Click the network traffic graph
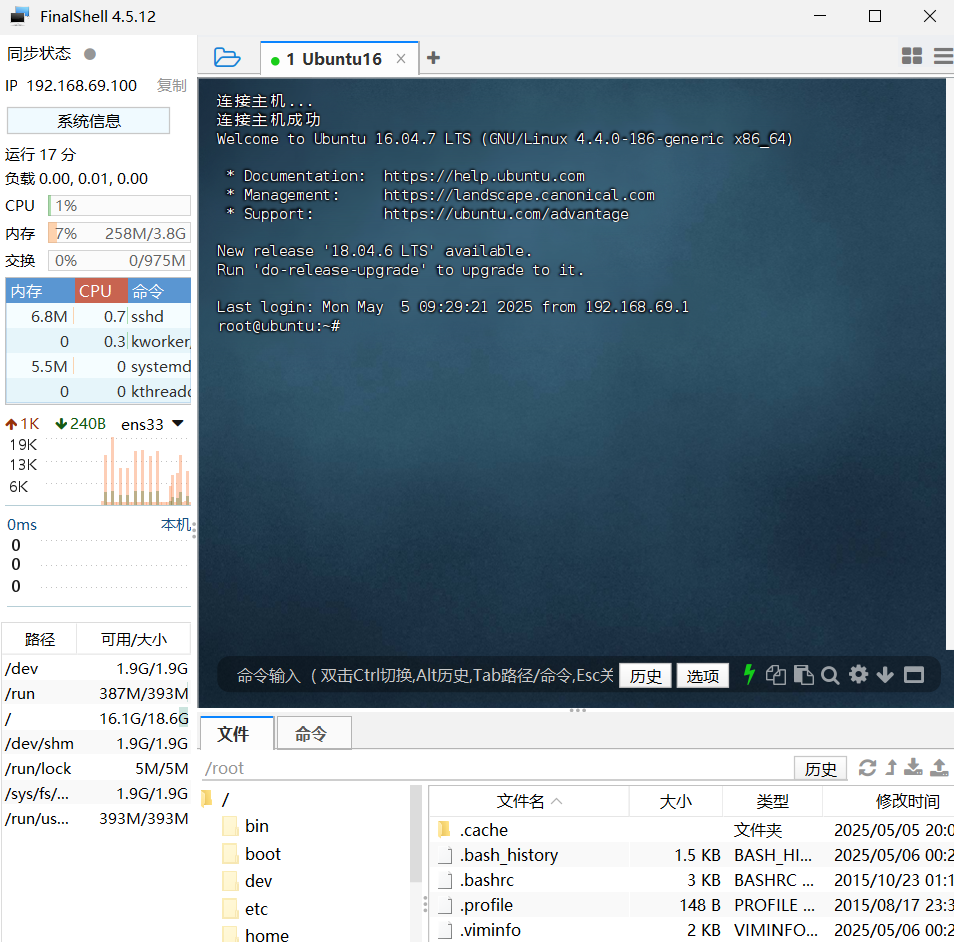954x942 pixels. 99,470
